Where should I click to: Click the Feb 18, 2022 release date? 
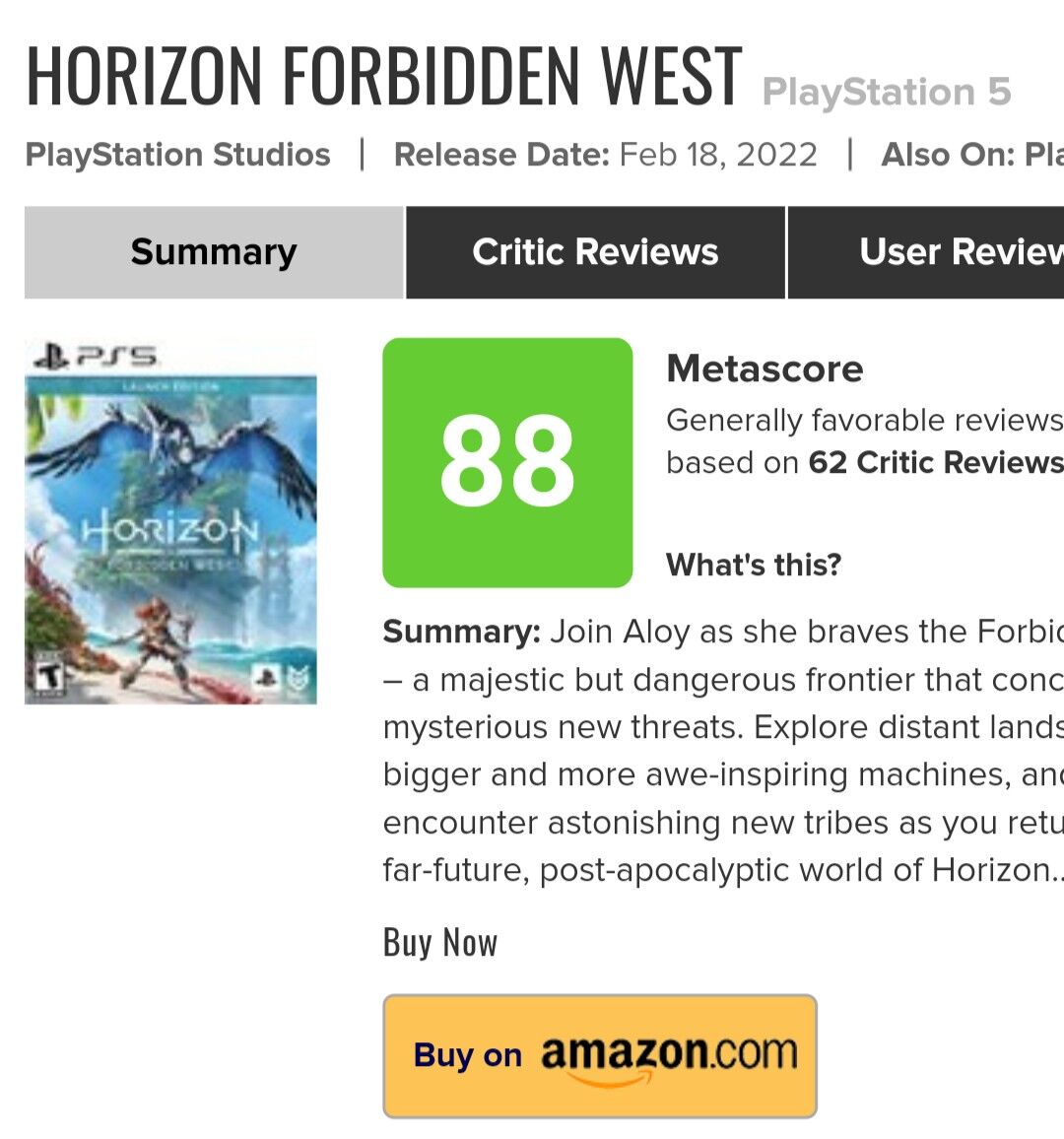click(718, 155)
